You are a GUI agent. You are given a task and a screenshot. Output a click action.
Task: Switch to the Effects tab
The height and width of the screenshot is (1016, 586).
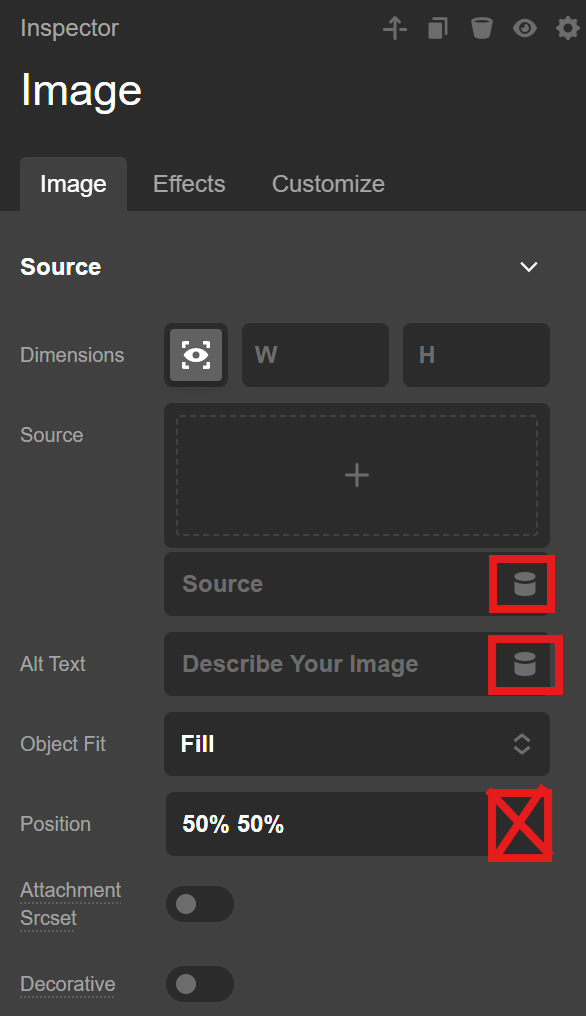pyautogui.click(x=189, y=184)
